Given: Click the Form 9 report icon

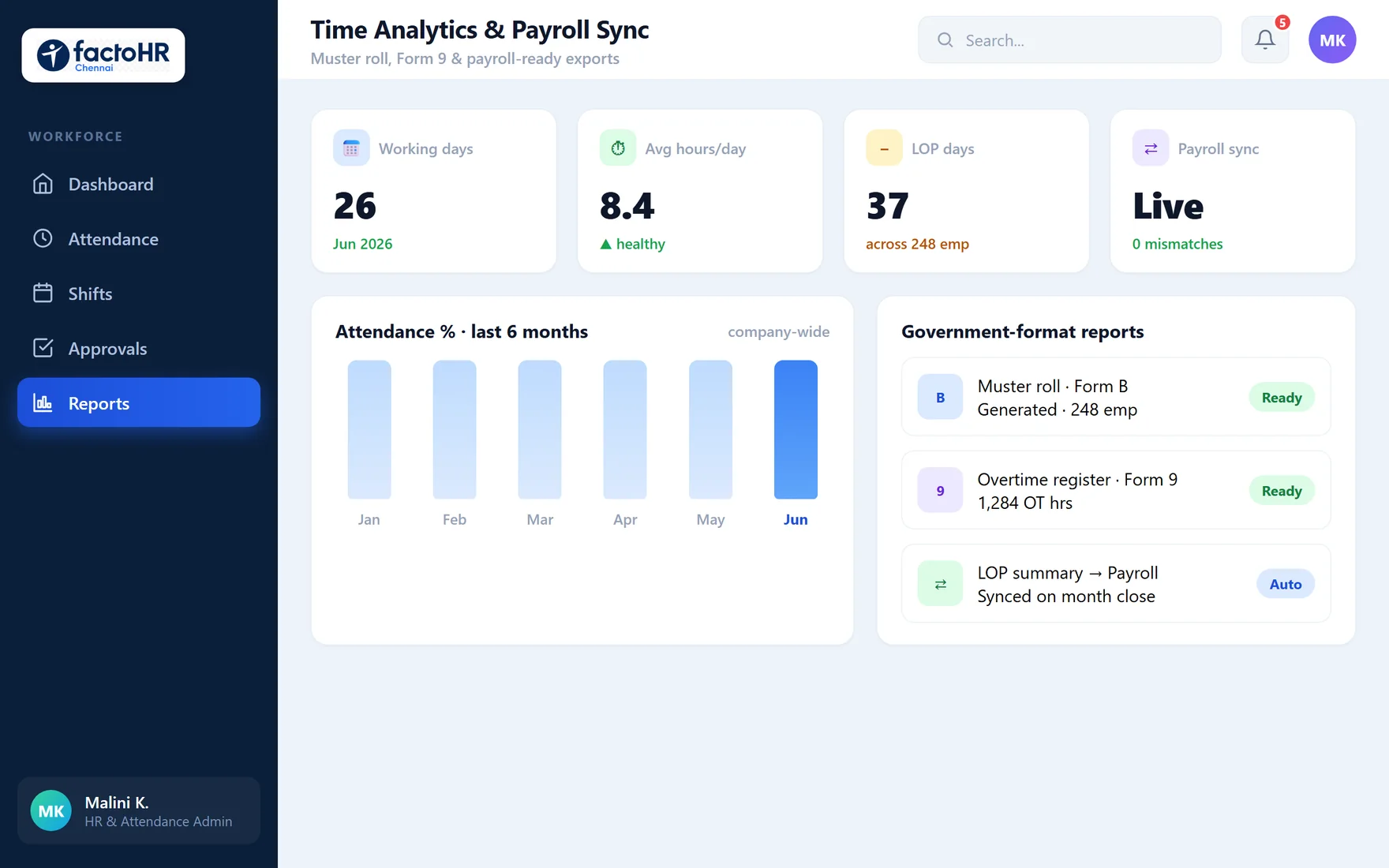Looking at the screenshot, I should (x=940, y=490).
